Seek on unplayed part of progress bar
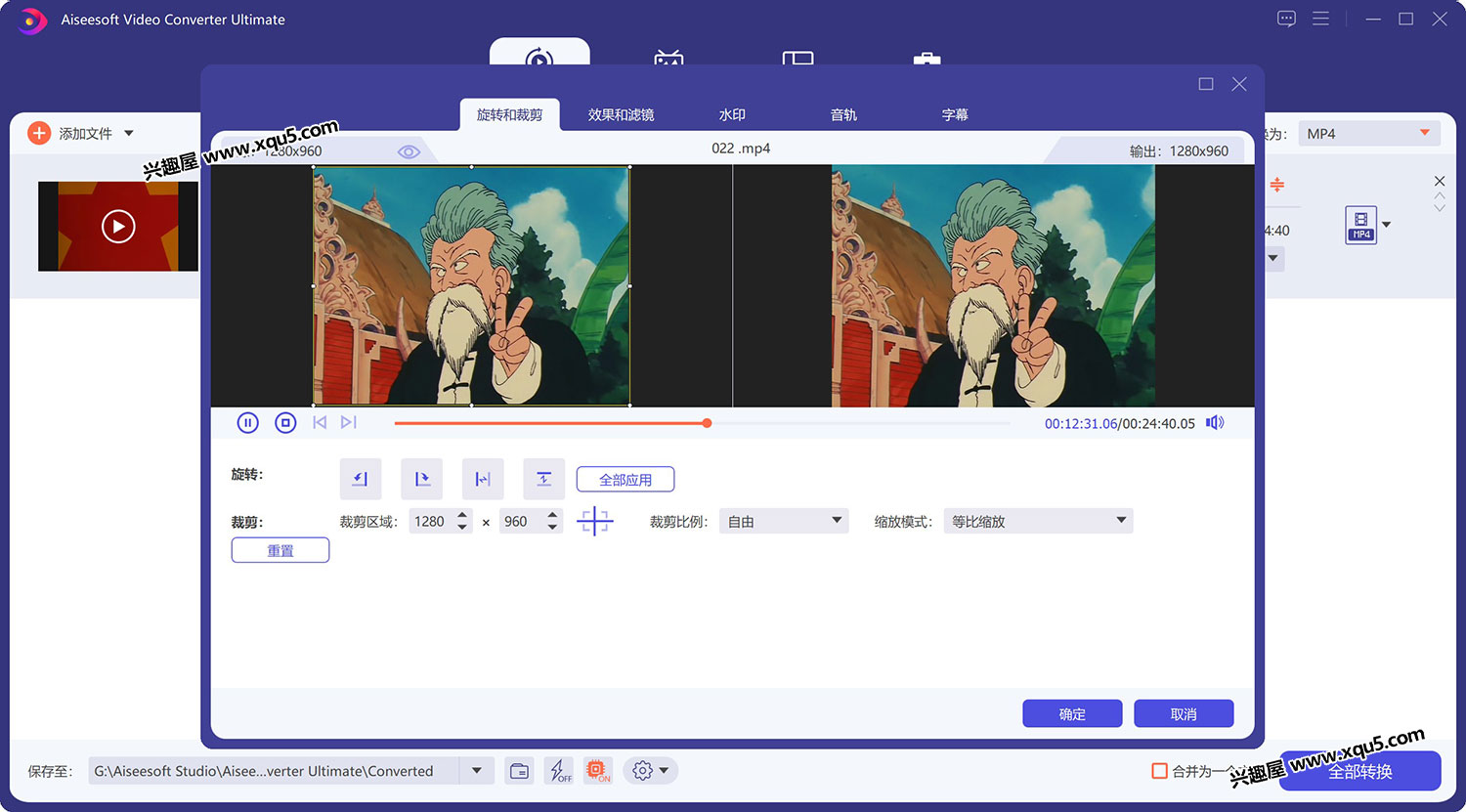 [860, 423]
